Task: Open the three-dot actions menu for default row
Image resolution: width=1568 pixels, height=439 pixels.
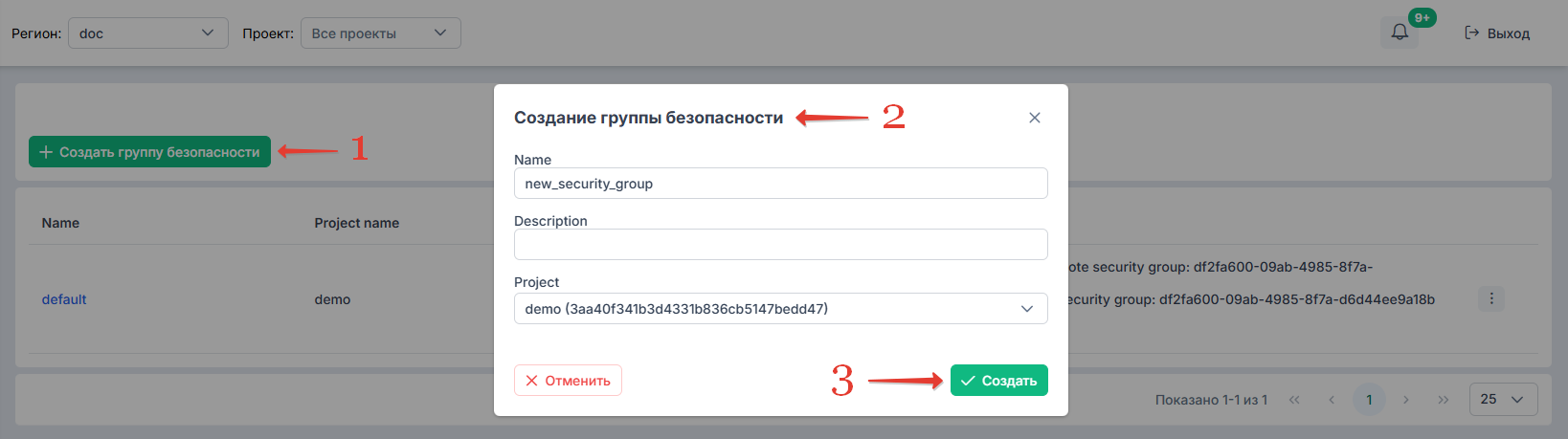Action: (x=1491, y=298)
